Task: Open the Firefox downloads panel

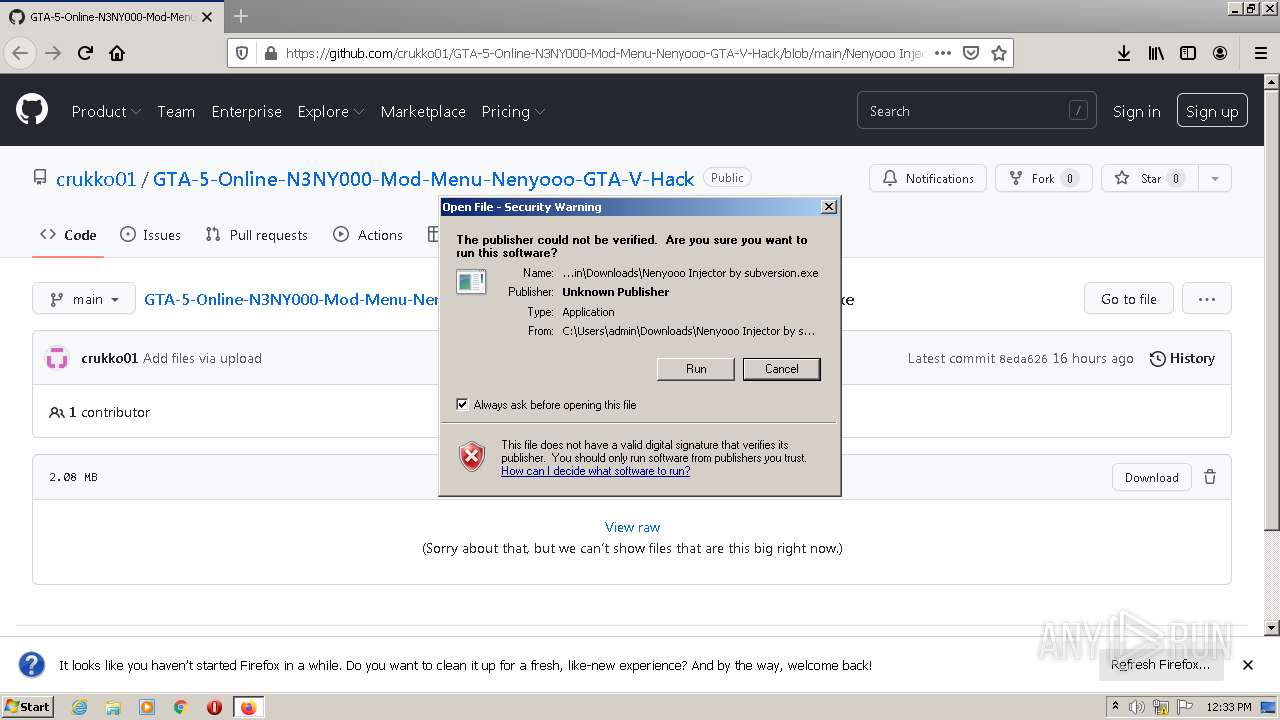Action: coord(1124,53)
